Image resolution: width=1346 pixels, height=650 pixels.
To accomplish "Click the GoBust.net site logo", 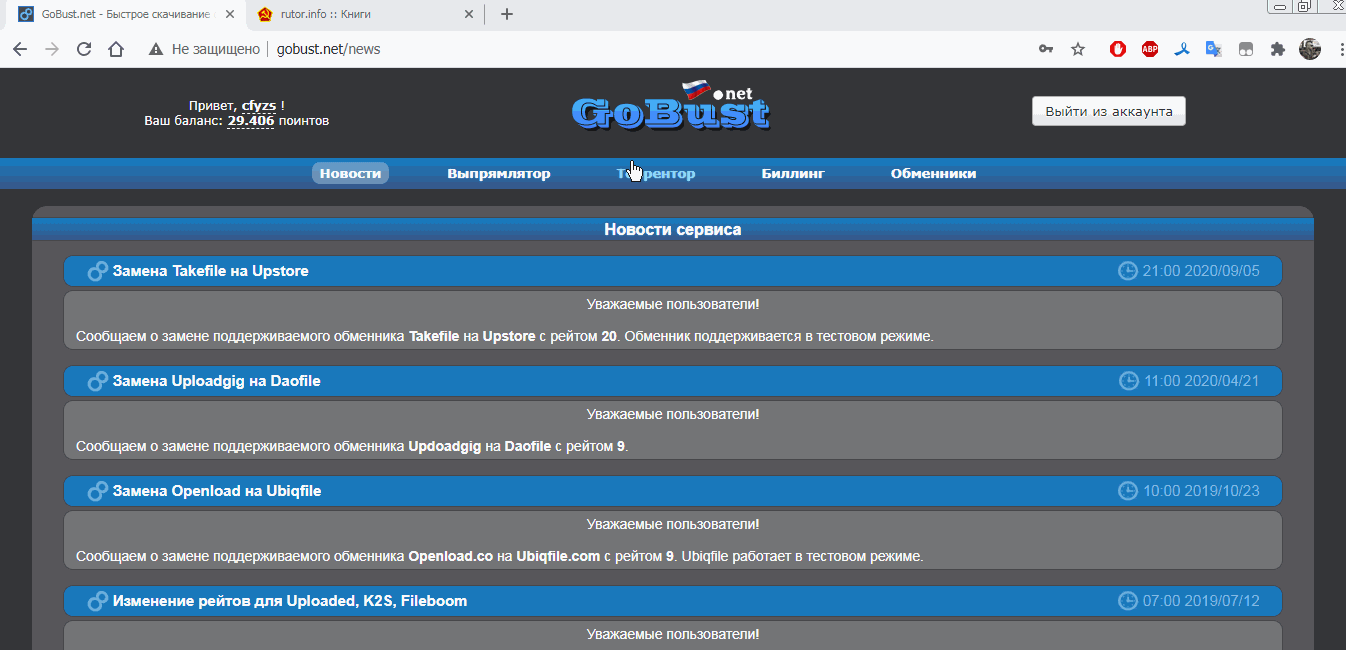I will pyautogui.click(x=672, y=107).
